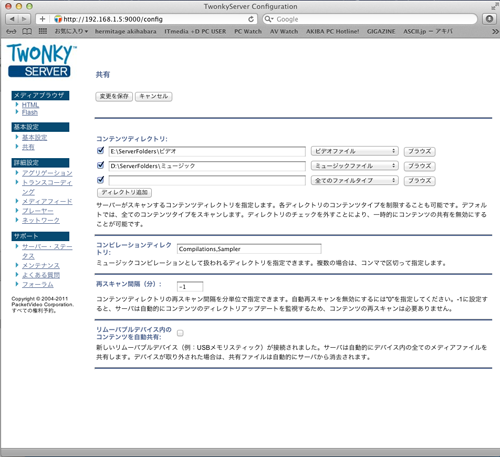Open the PC Watch bookmark
Viewport: 500px width, 457px height.
(248, 31)
